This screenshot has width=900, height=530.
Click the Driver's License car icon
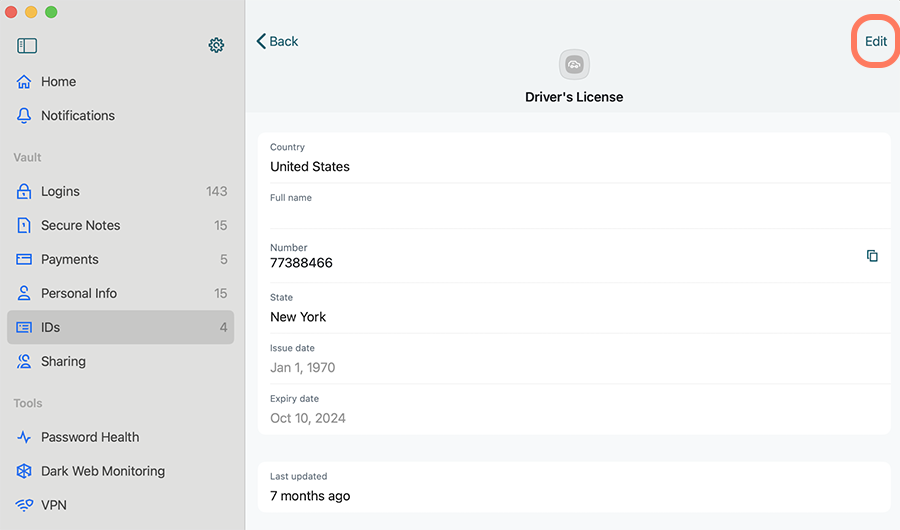coord(574,64)
